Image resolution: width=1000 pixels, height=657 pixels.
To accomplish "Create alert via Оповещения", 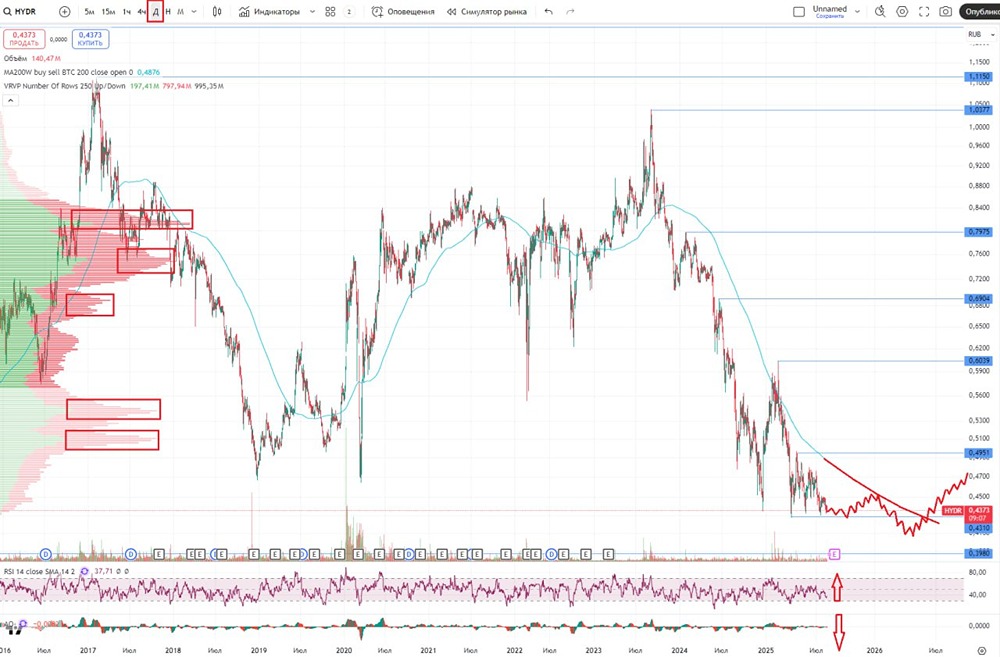I will pos(403,11).
